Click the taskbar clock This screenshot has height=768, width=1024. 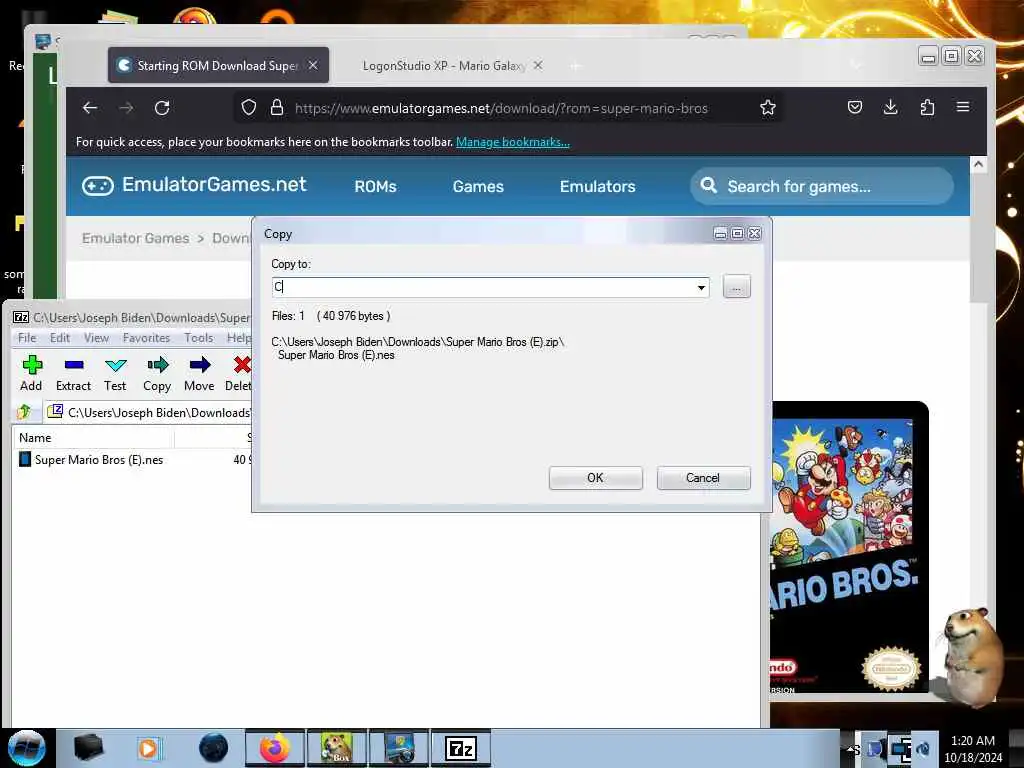972,748
